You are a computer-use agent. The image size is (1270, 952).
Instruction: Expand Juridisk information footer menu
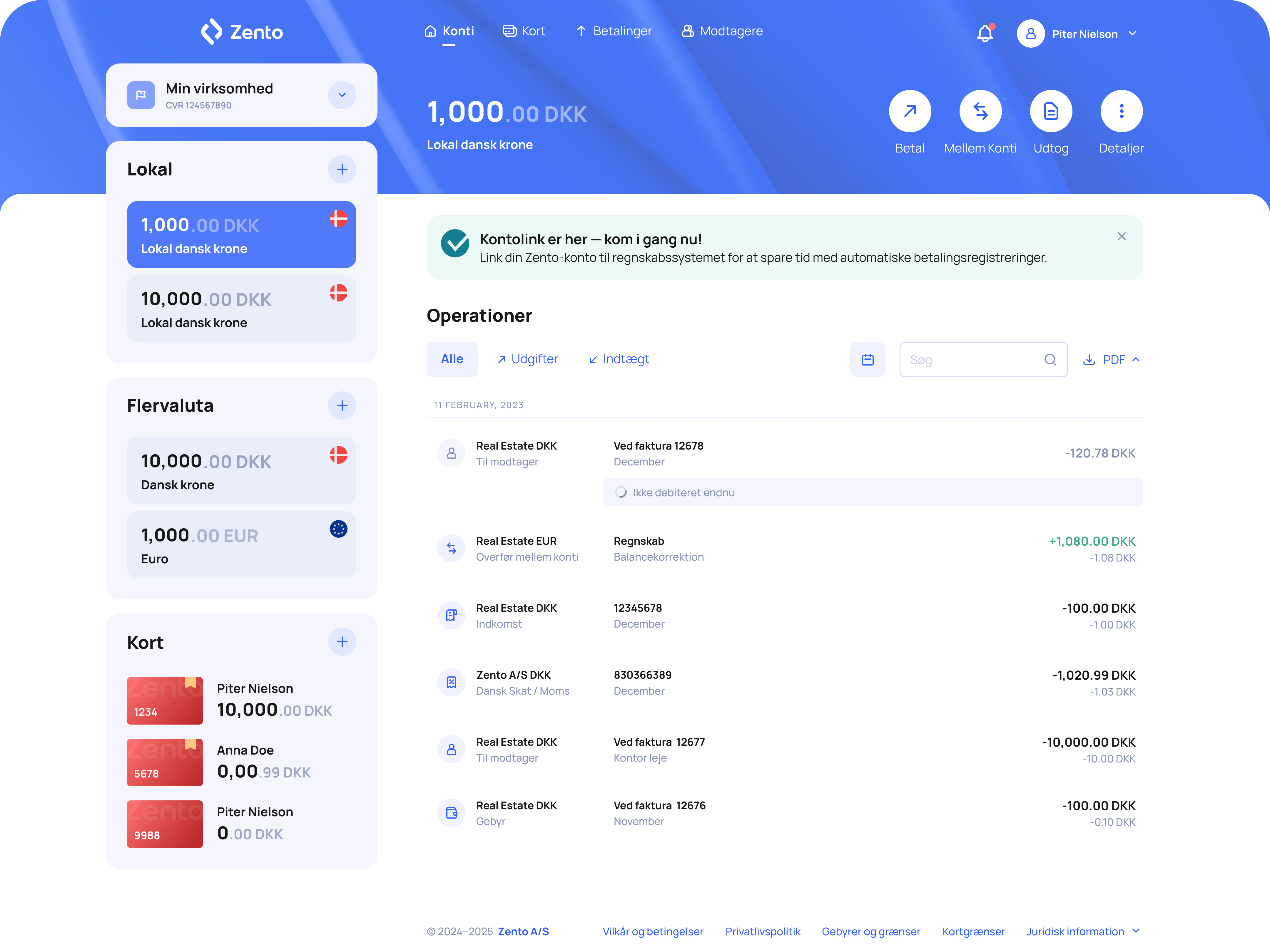tap(1082, 931)
